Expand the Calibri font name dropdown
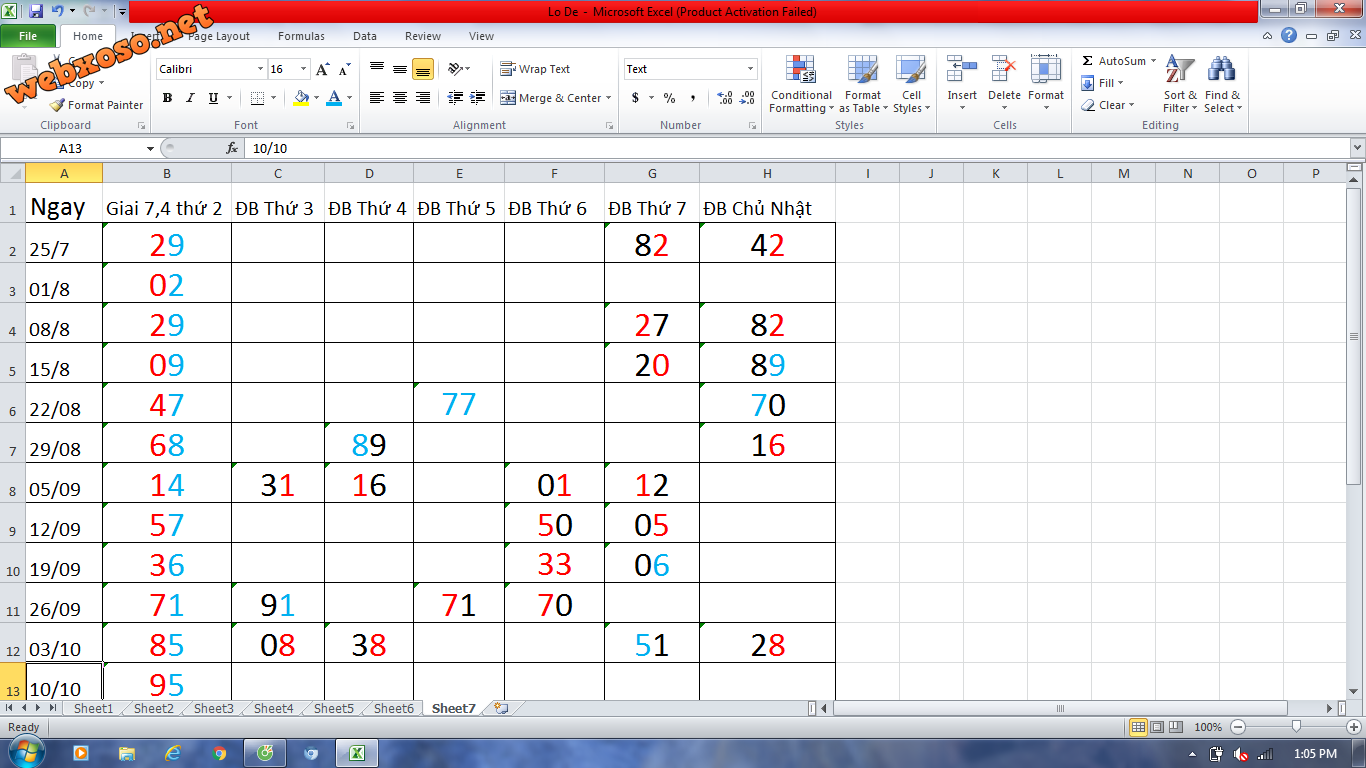This screenshot has height=768, width=1366. pyautogui.click(x=260, y=69)
